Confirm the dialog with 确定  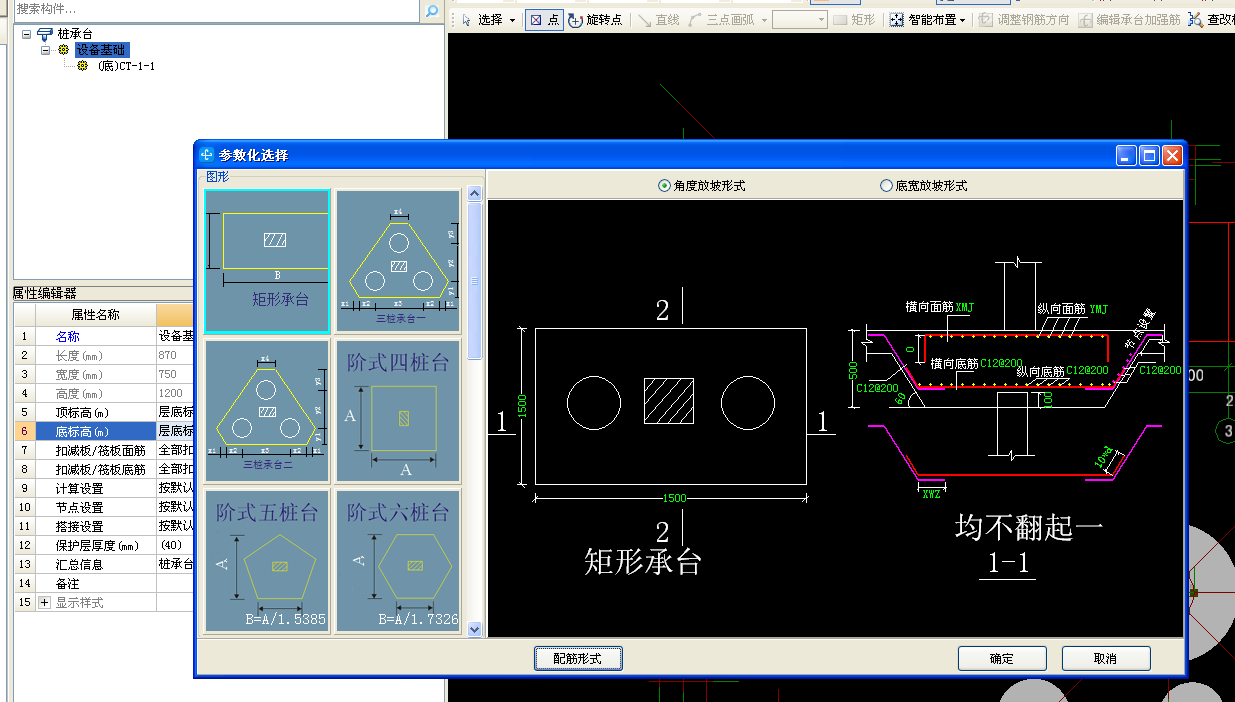[x=1002, y=658]
